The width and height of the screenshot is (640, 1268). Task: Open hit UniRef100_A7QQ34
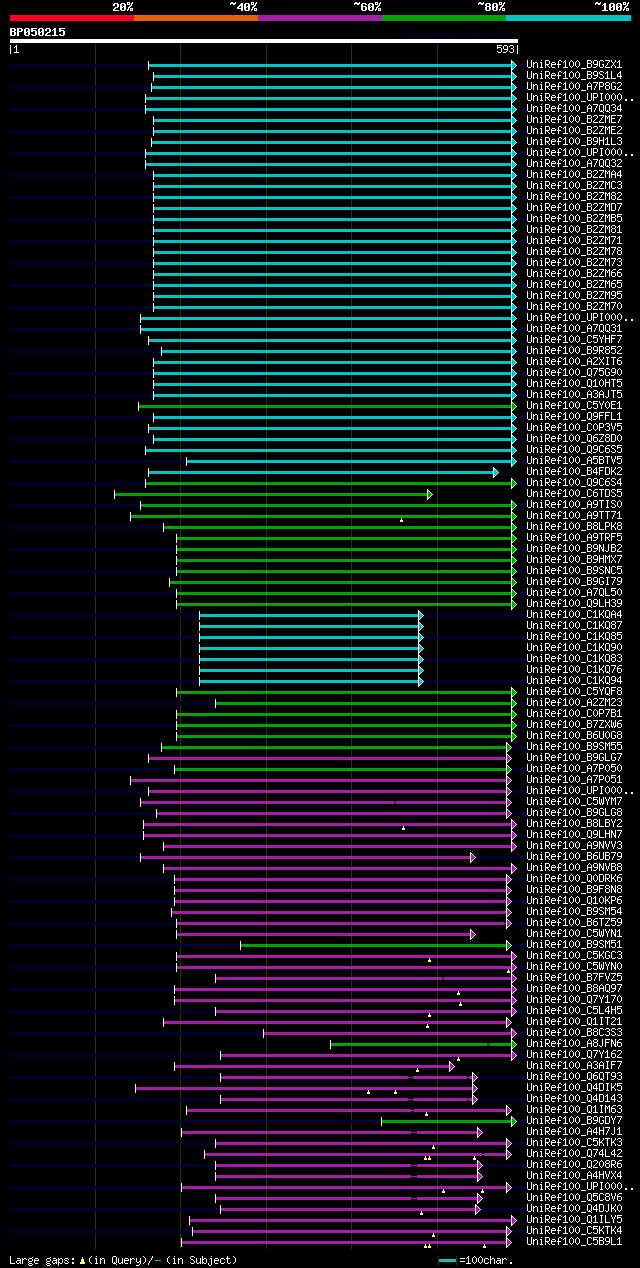coord(575,109)
